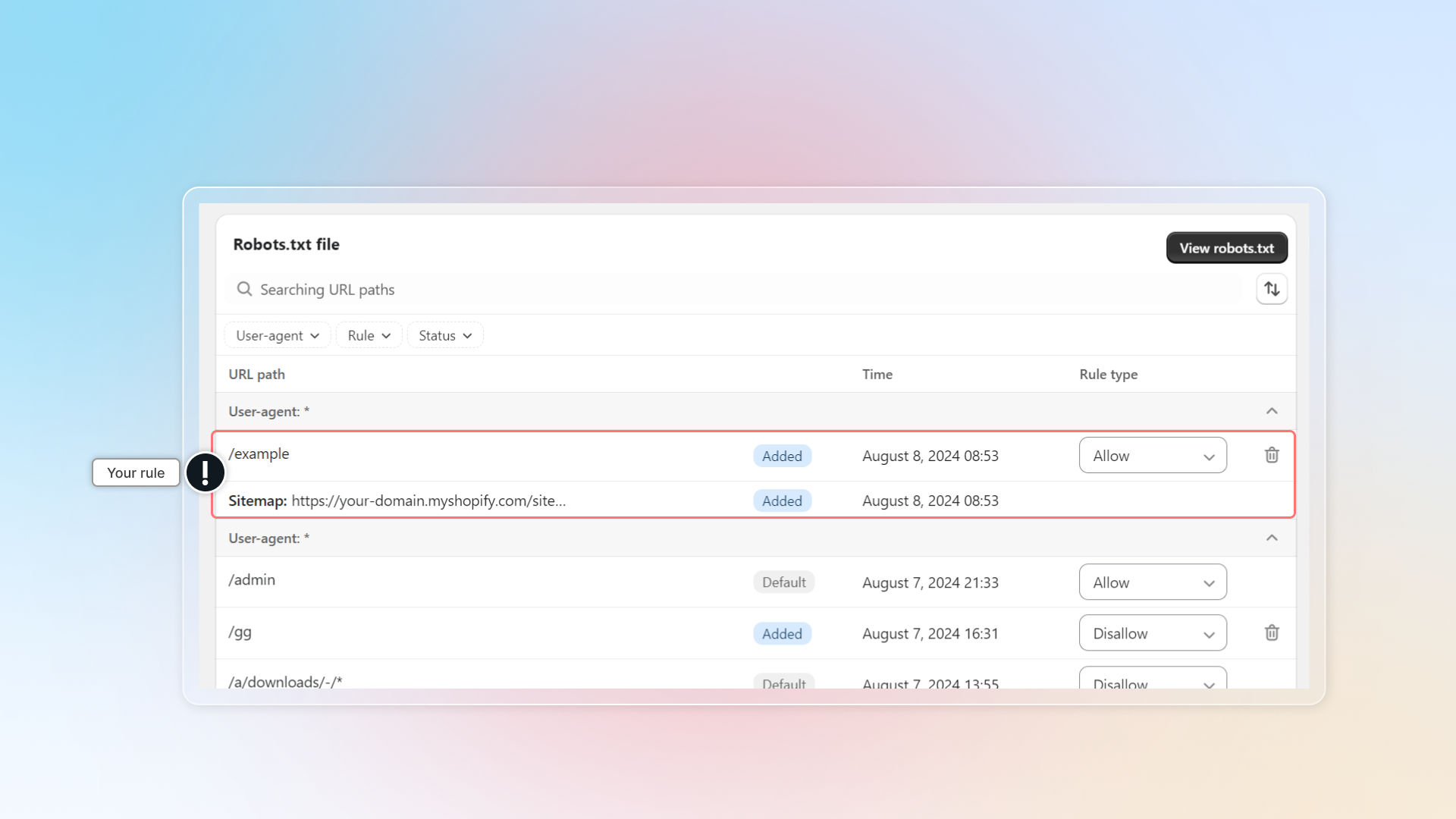This screenshot has width=1456, height=819.
Task: Click the sort arrows icon
Action: pyautogui.click(x=1272, y=289)
